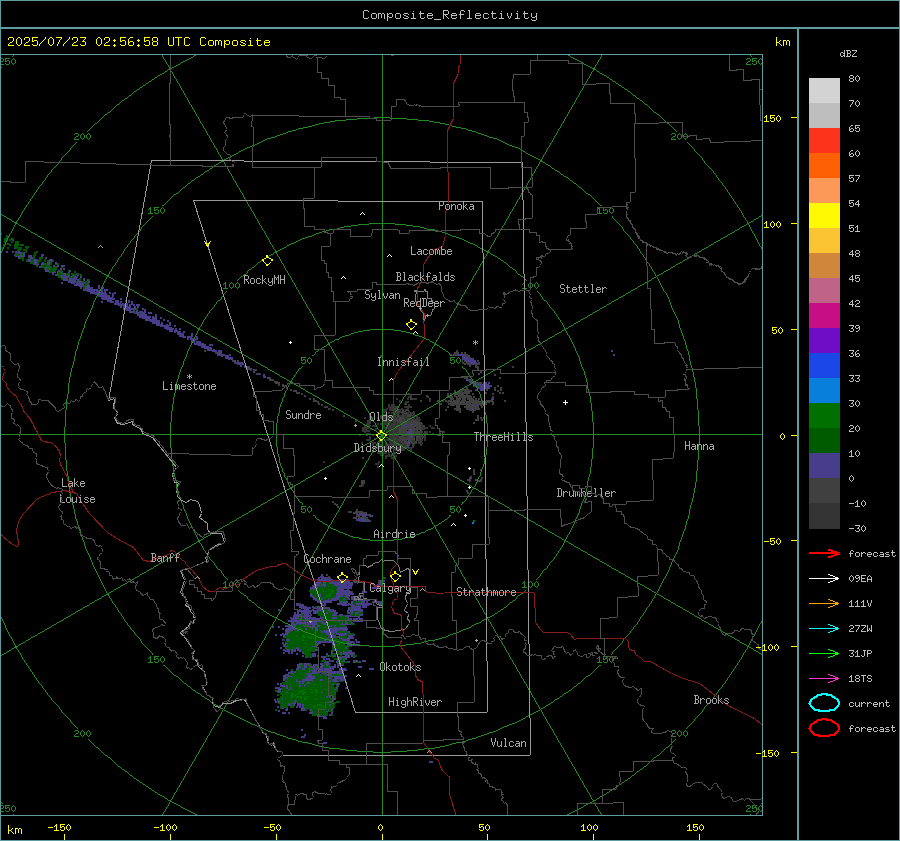The image size is (900, 841).
Task: Click the Innisfail city label
Action: click(403, 362)
